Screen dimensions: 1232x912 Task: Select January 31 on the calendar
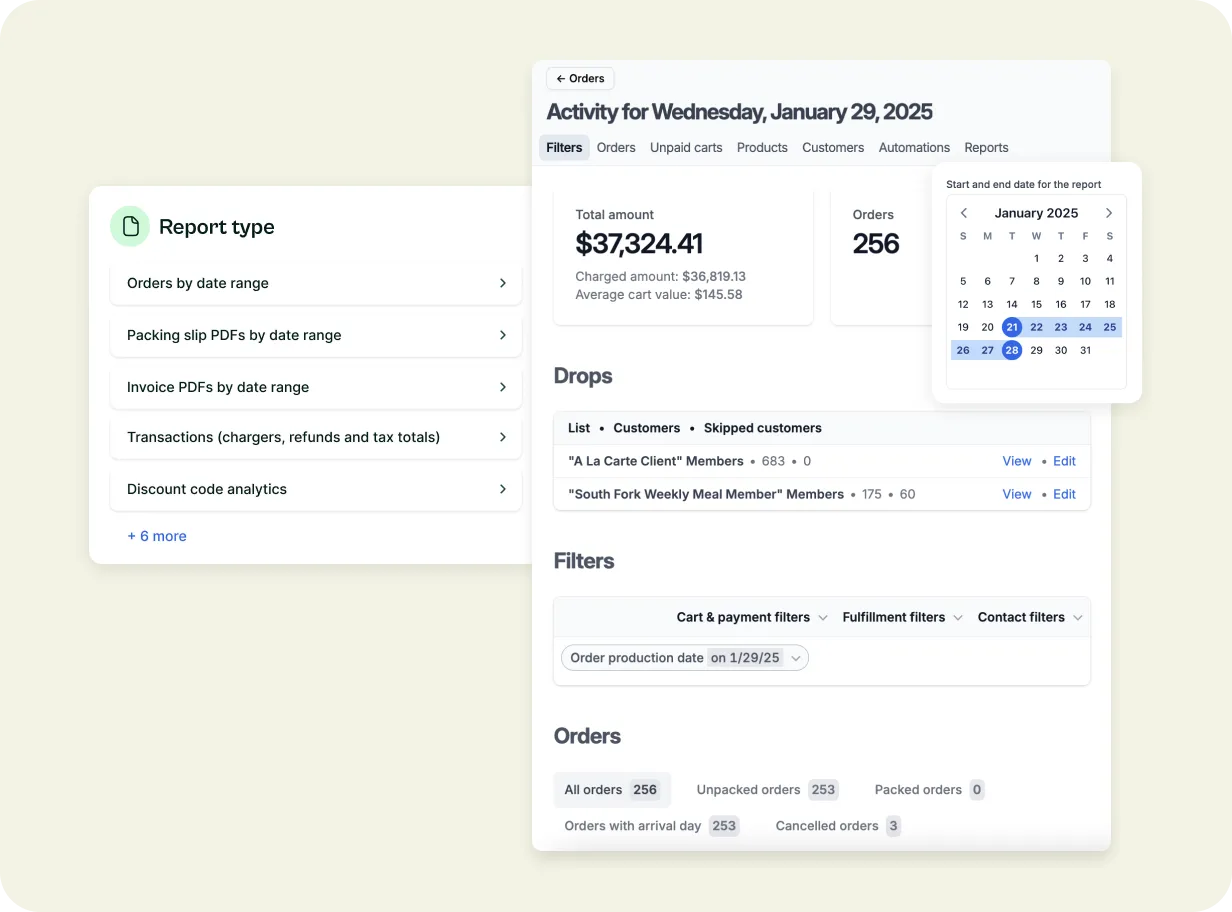1085,350
